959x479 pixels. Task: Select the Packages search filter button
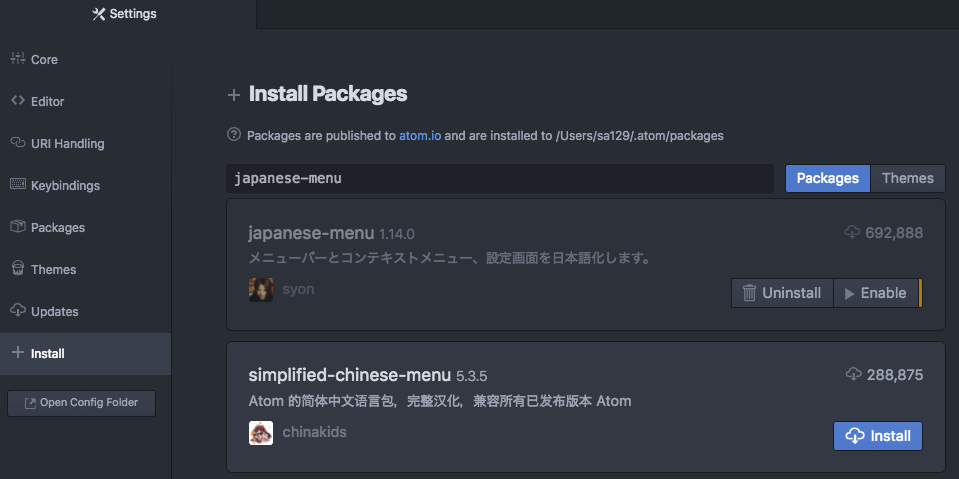(828, 179)
